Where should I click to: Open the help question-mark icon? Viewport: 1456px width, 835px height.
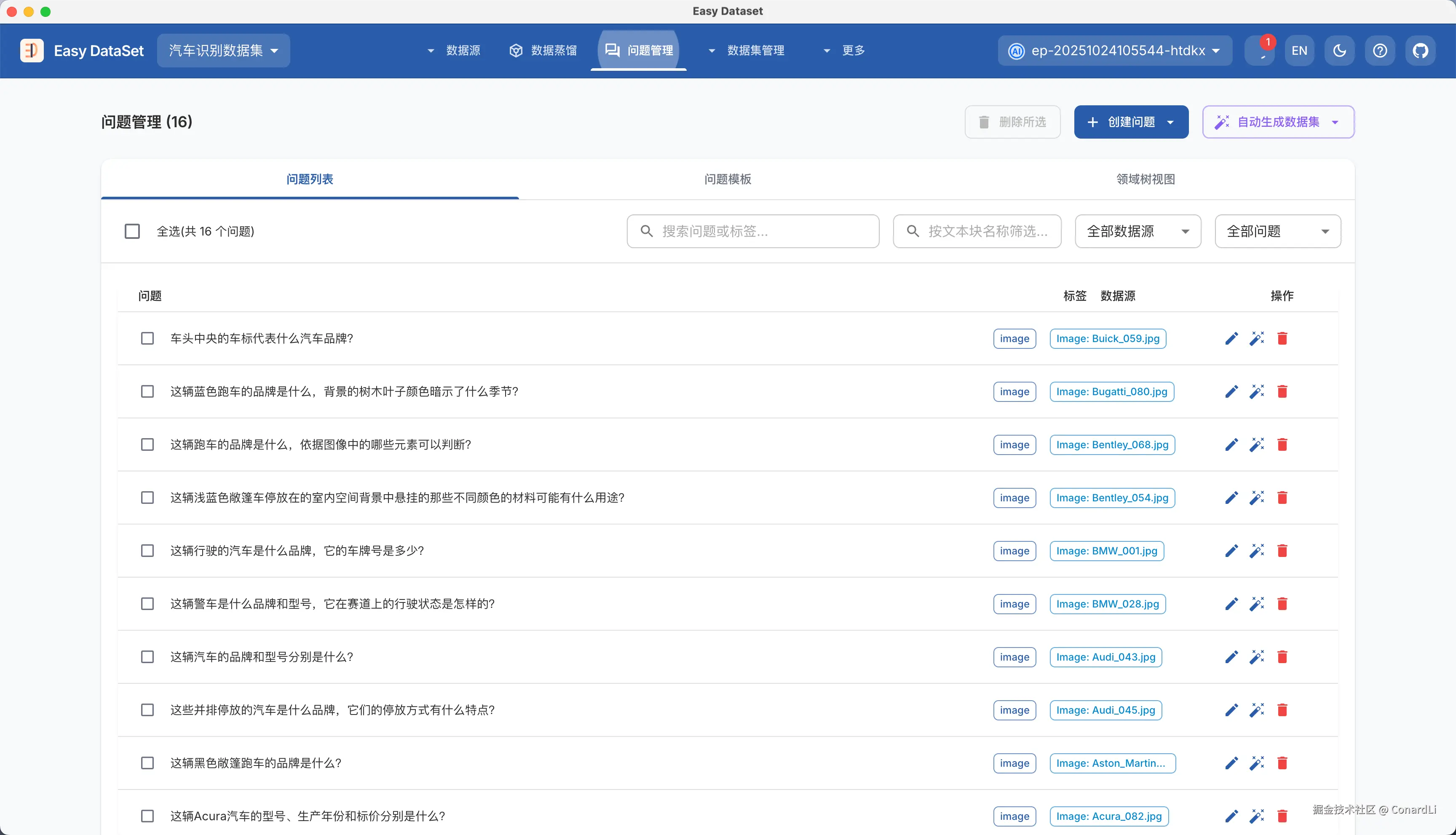click(1380, 51)
